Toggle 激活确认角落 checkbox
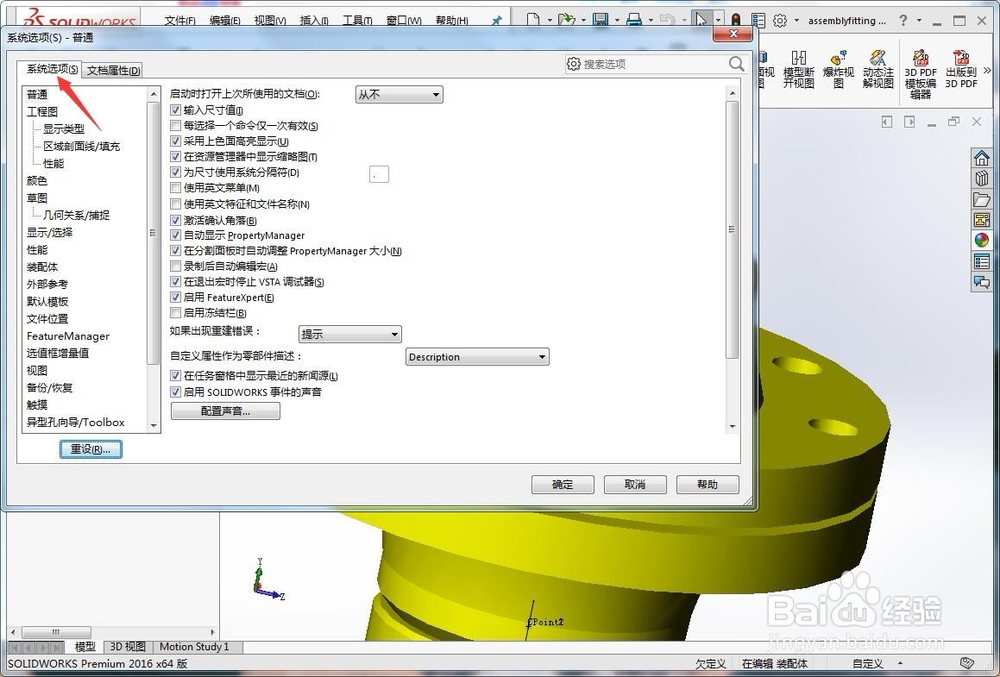The width and height of the screenshot is (1000, 677). [x=176, y=220]
